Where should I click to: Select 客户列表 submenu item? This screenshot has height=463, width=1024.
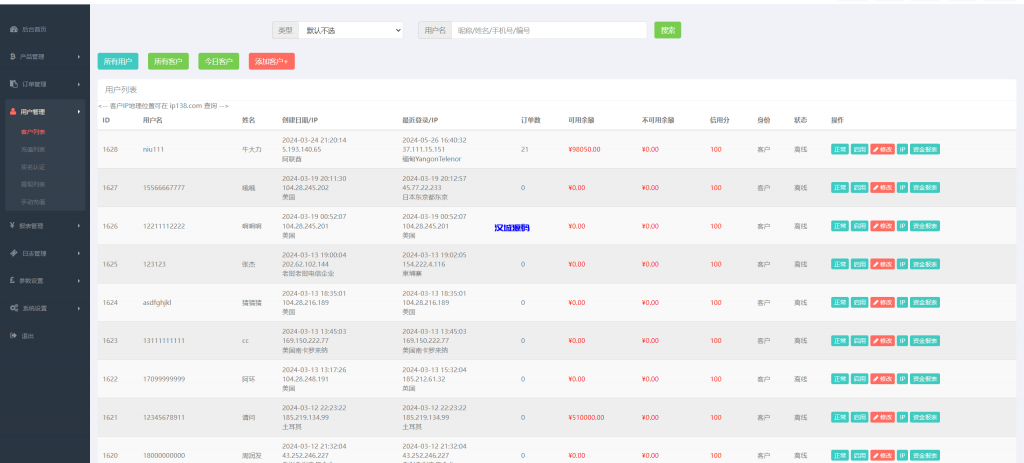(33, 131)
